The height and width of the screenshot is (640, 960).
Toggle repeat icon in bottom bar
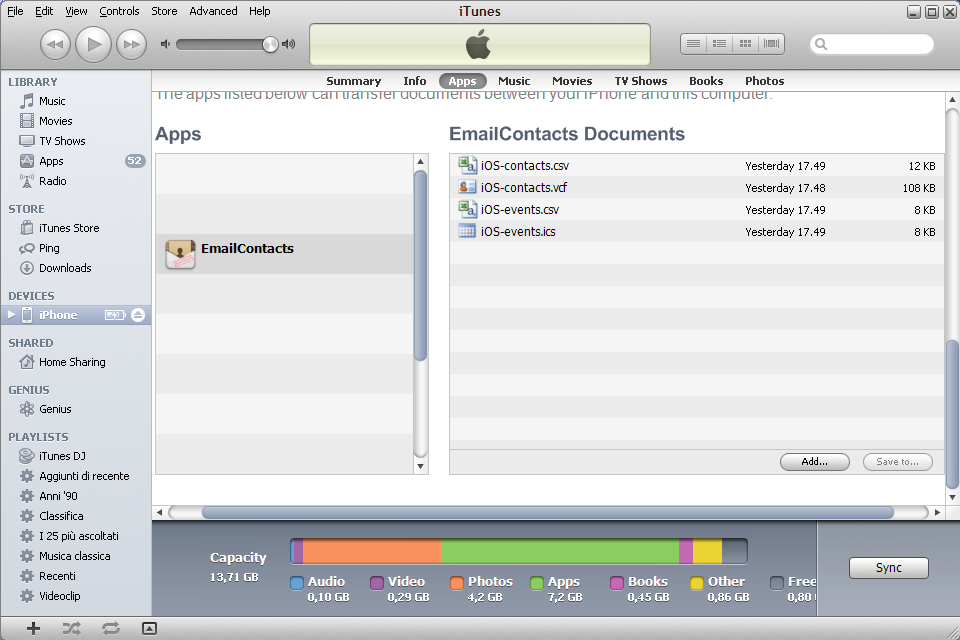(111, 628)
